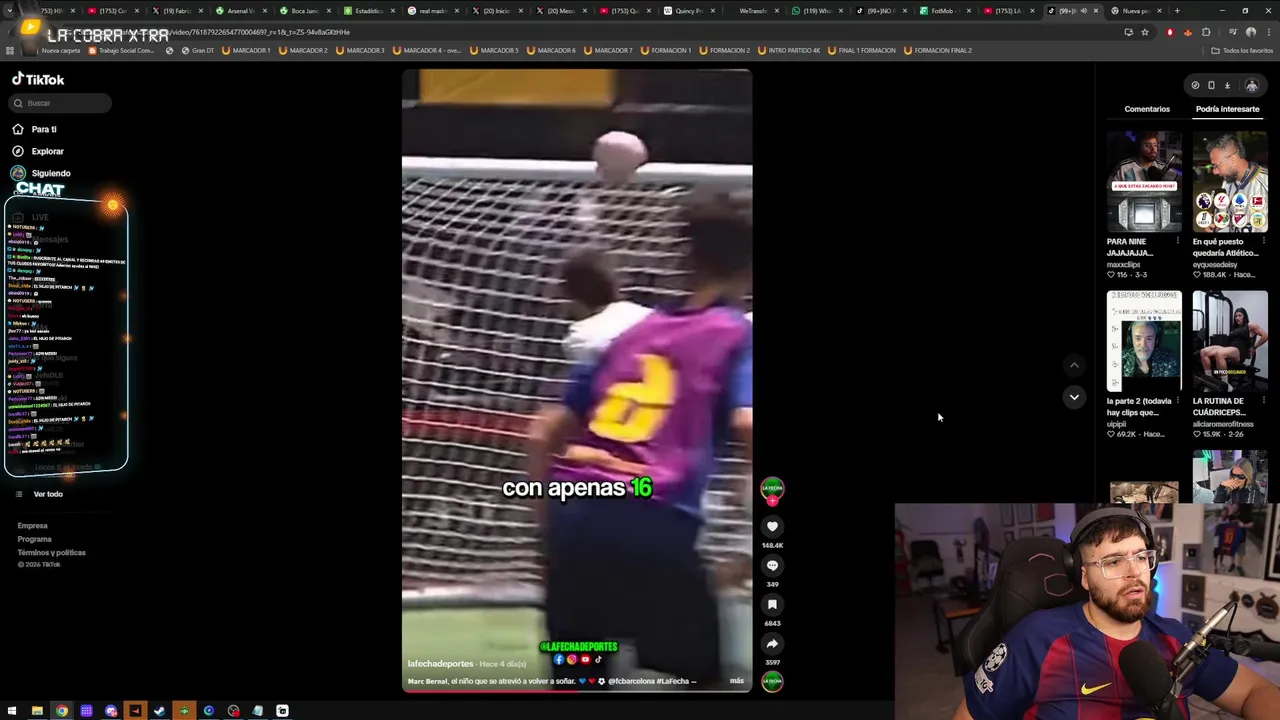Open the spinning sound disc icon
The width and height of the screenshot is (1280, 720).
click(772, 681)
